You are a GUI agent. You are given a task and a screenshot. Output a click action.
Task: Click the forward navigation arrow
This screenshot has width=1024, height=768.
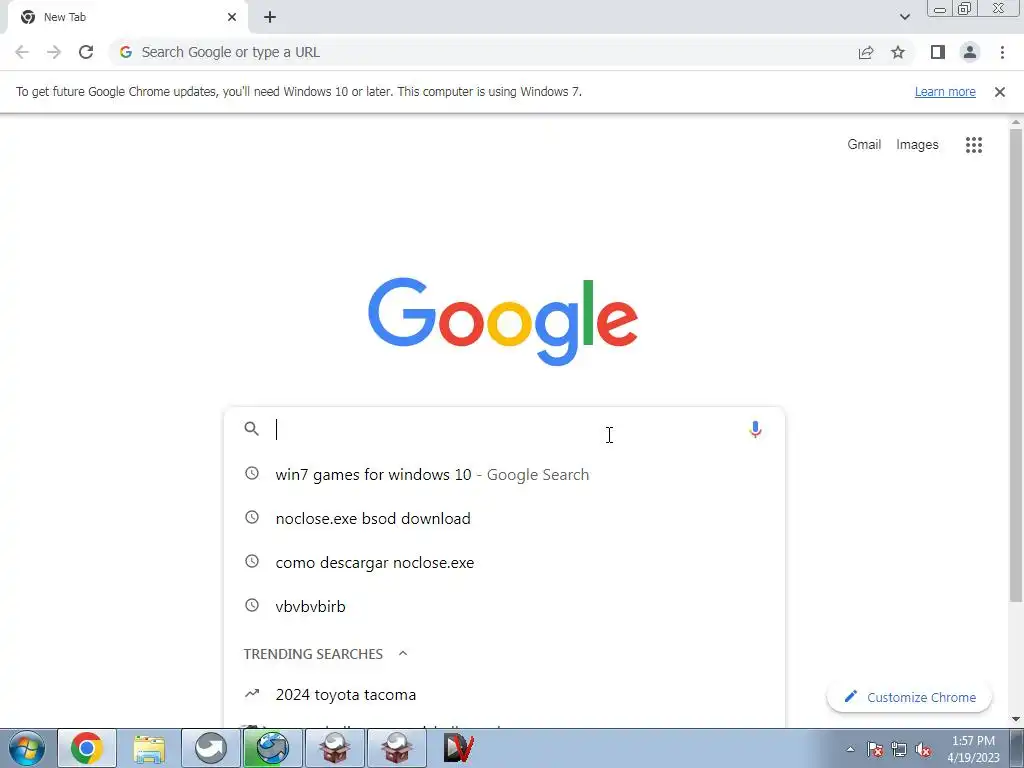click(54, 52)
